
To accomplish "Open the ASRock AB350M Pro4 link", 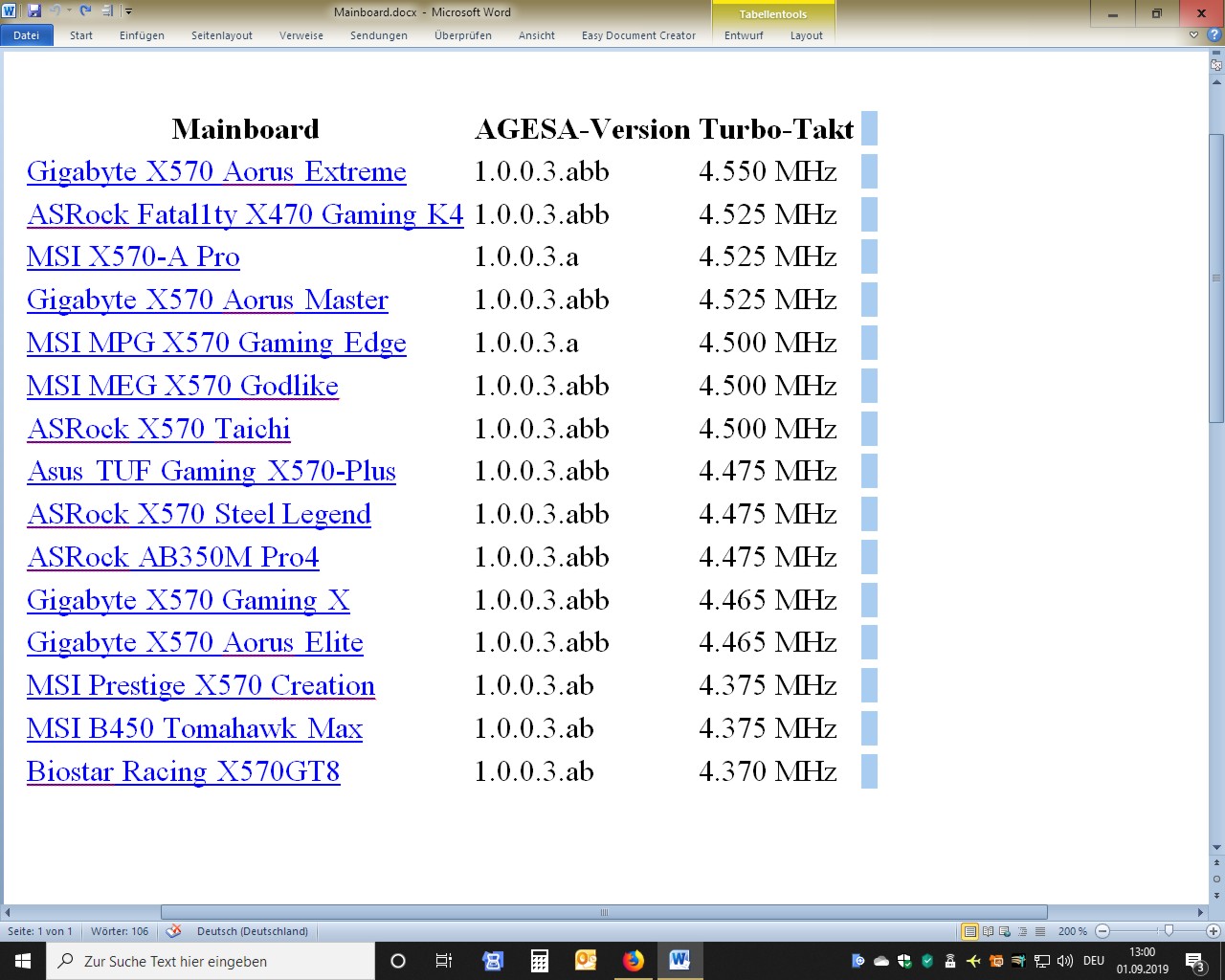I will point(173,557).
